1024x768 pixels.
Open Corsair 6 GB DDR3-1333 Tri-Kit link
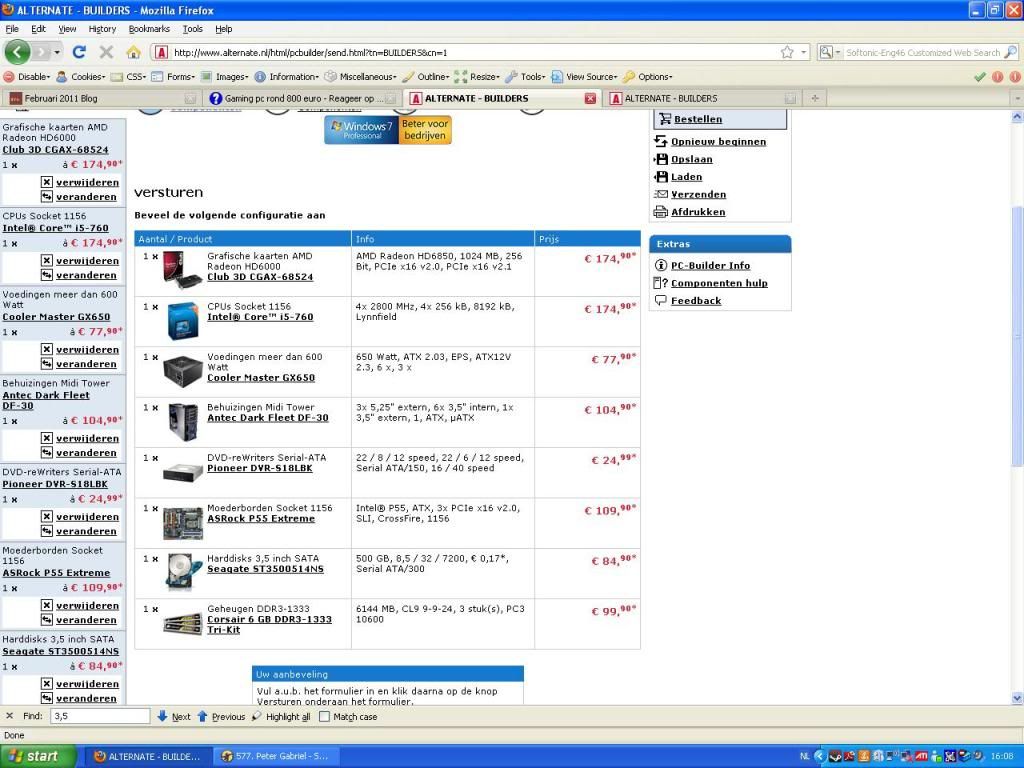coord(269,624)
